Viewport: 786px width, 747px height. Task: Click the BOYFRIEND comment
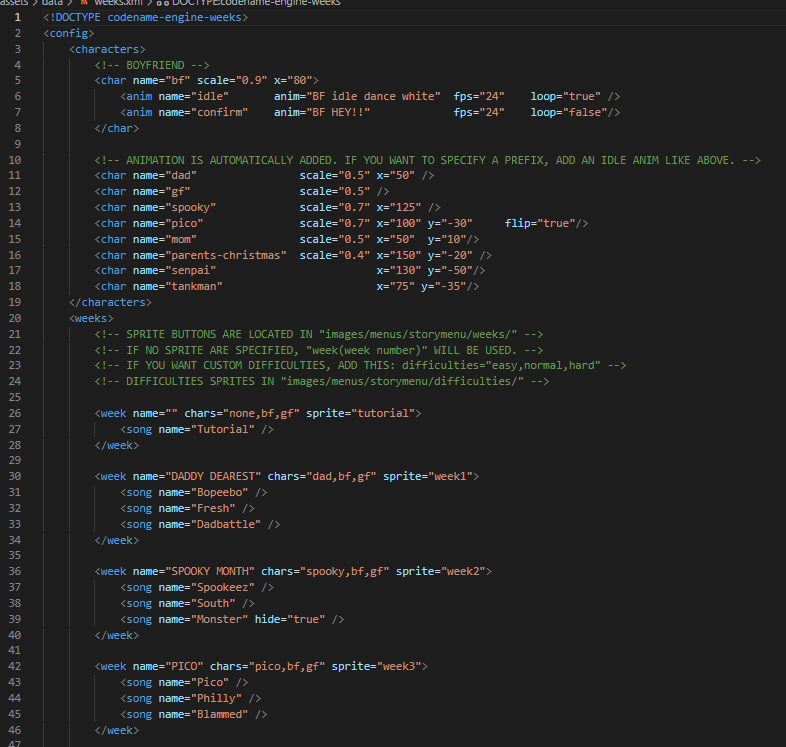[152, 65]
